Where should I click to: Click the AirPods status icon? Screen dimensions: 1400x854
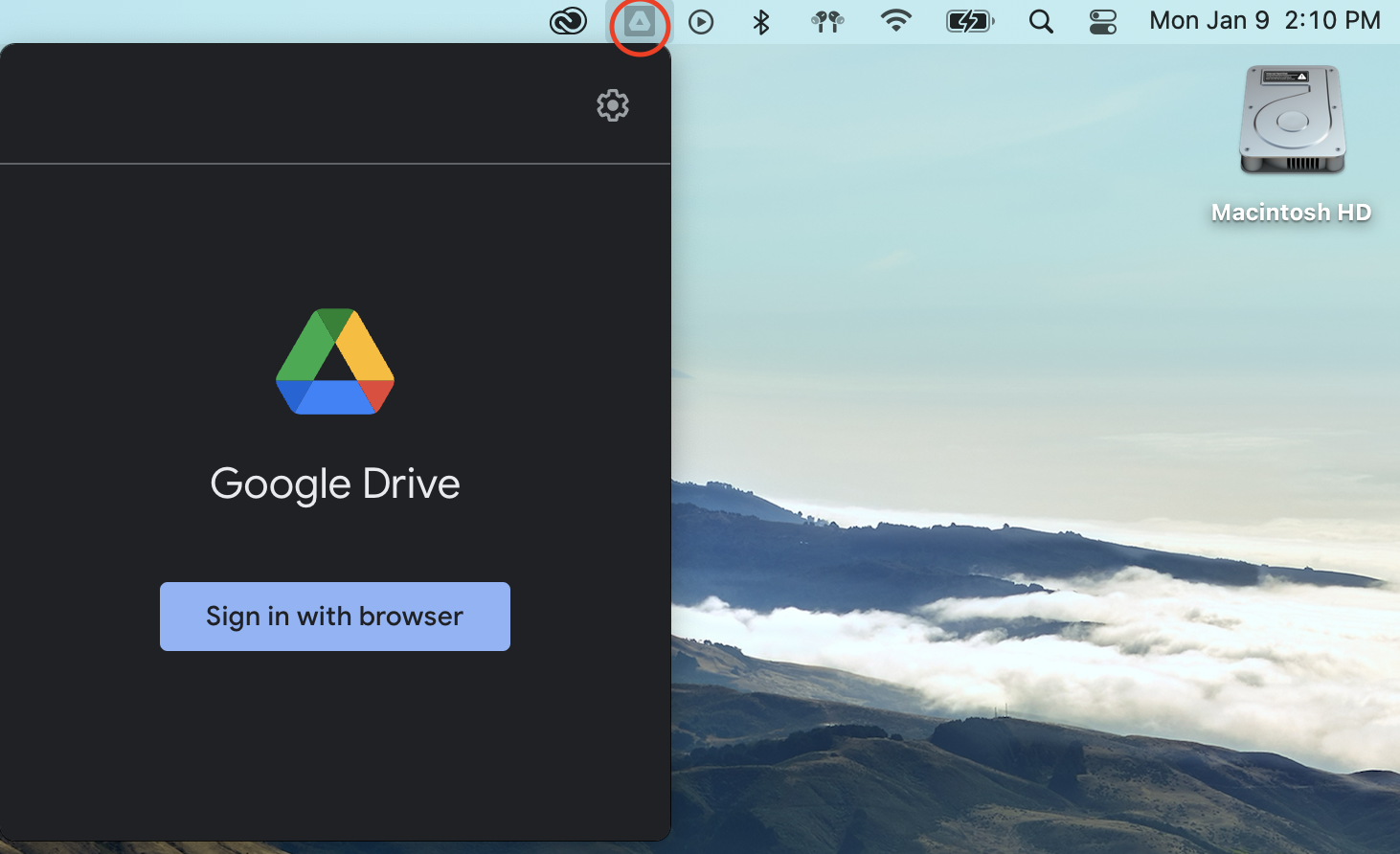pos(827,21)
